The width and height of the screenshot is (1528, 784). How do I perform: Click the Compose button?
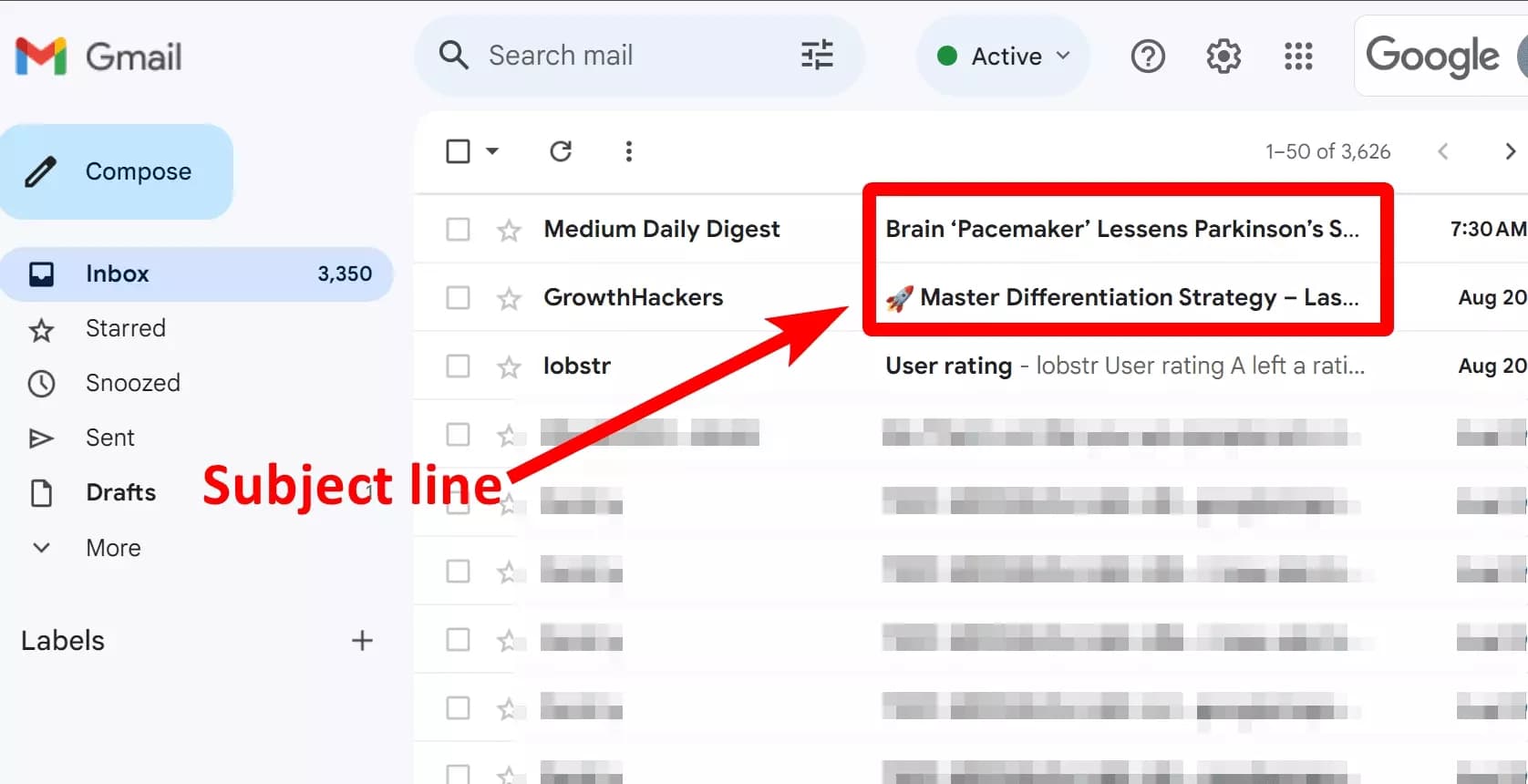[117, 171]
